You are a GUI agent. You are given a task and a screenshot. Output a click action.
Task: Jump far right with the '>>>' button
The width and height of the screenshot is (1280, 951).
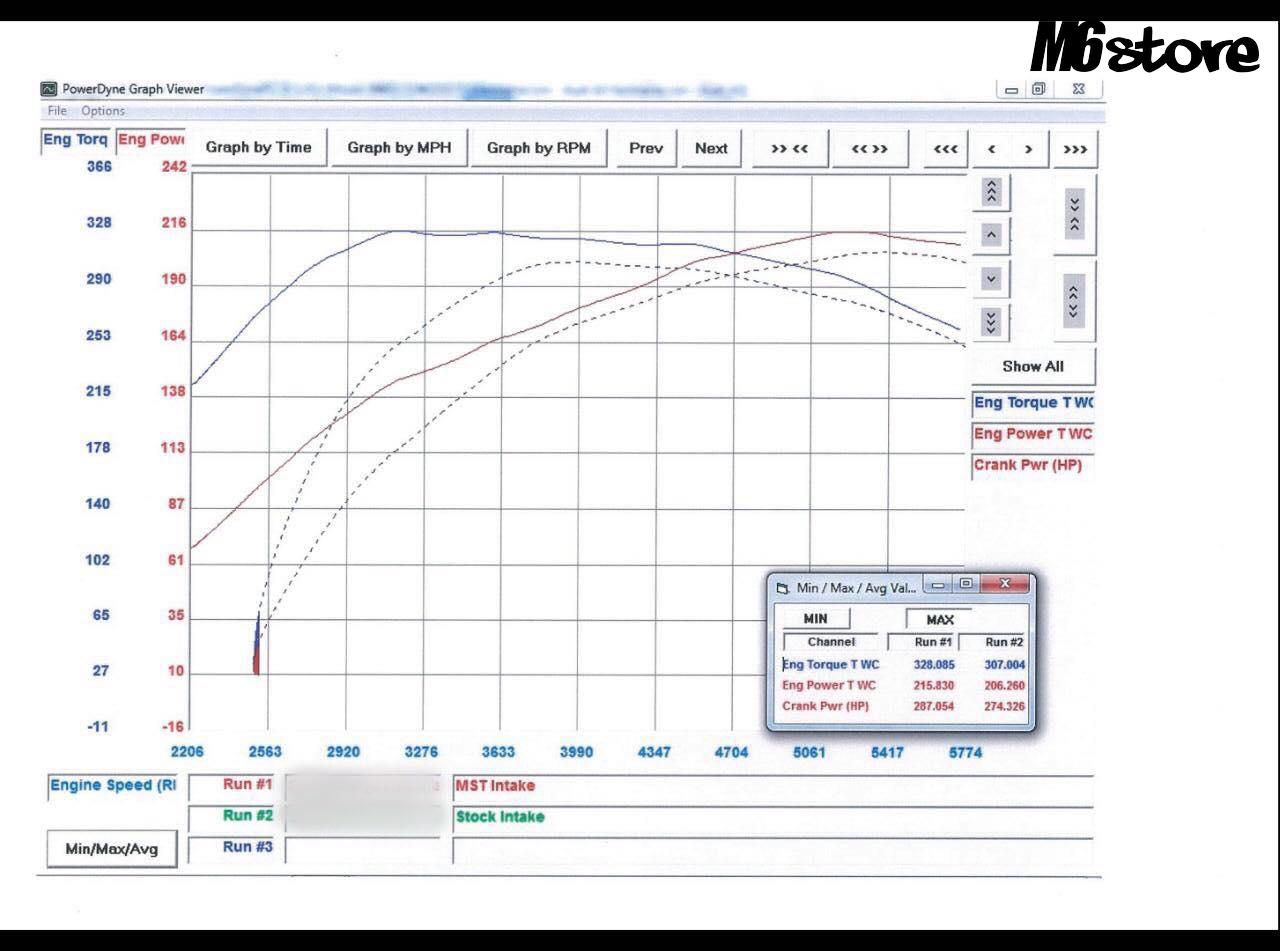pyautogui.click(x=1076, y=148)
